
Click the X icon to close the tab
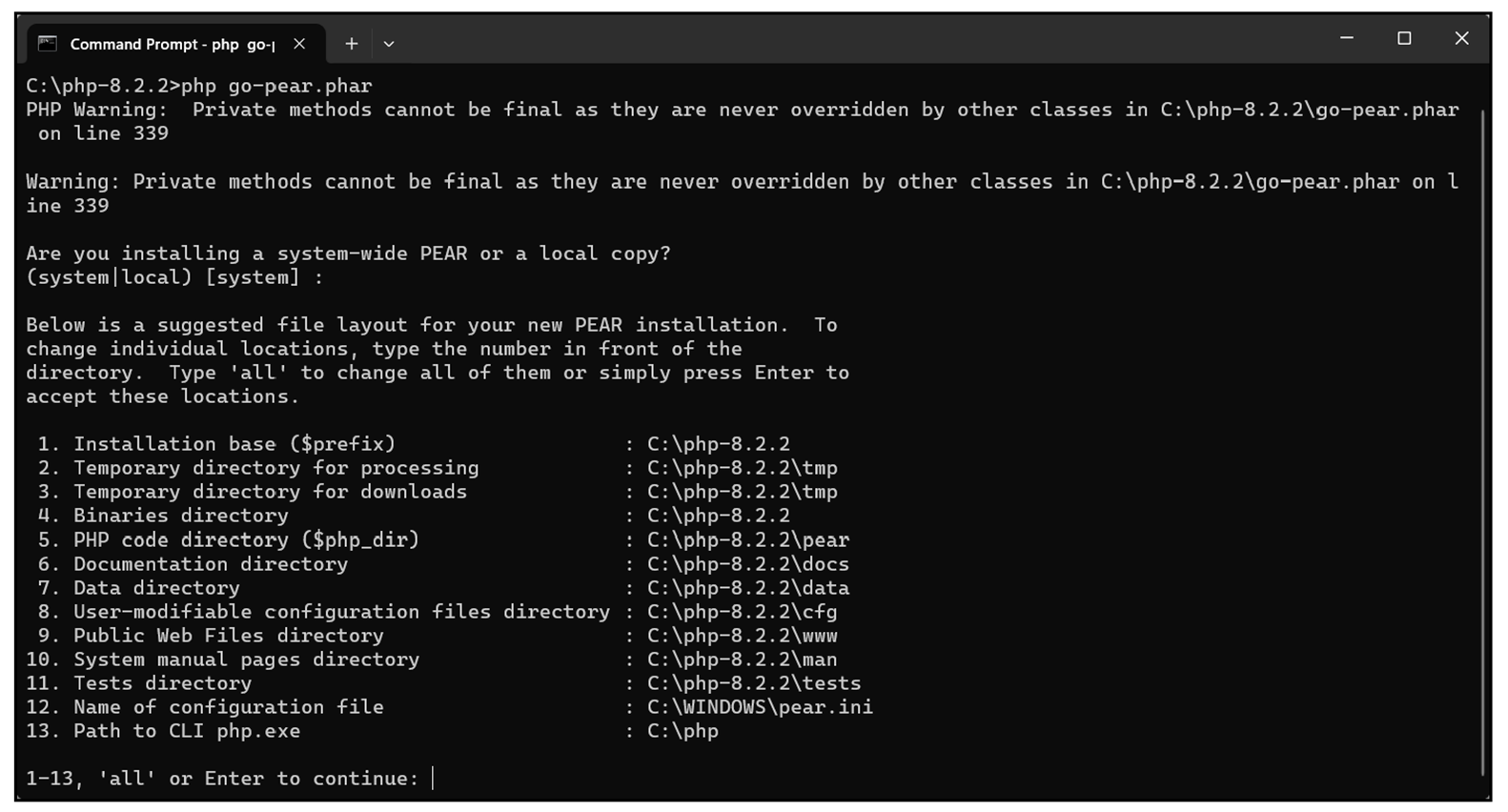(298, 43)
